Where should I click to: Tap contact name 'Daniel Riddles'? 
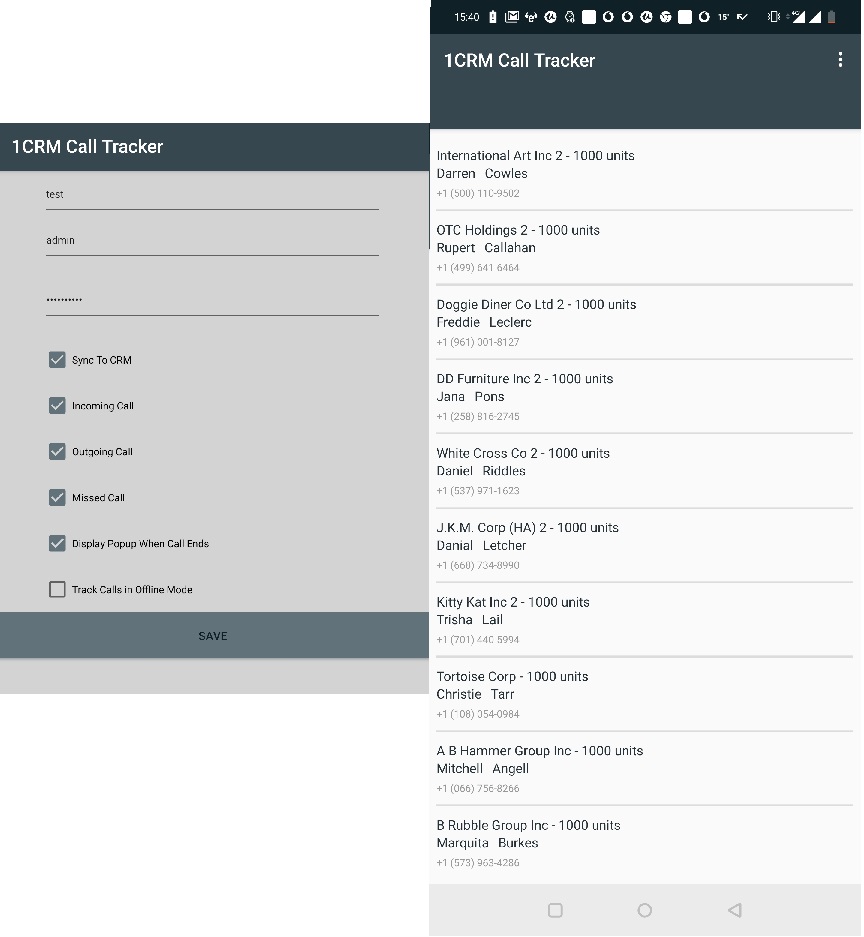click(x=481, y=471)
